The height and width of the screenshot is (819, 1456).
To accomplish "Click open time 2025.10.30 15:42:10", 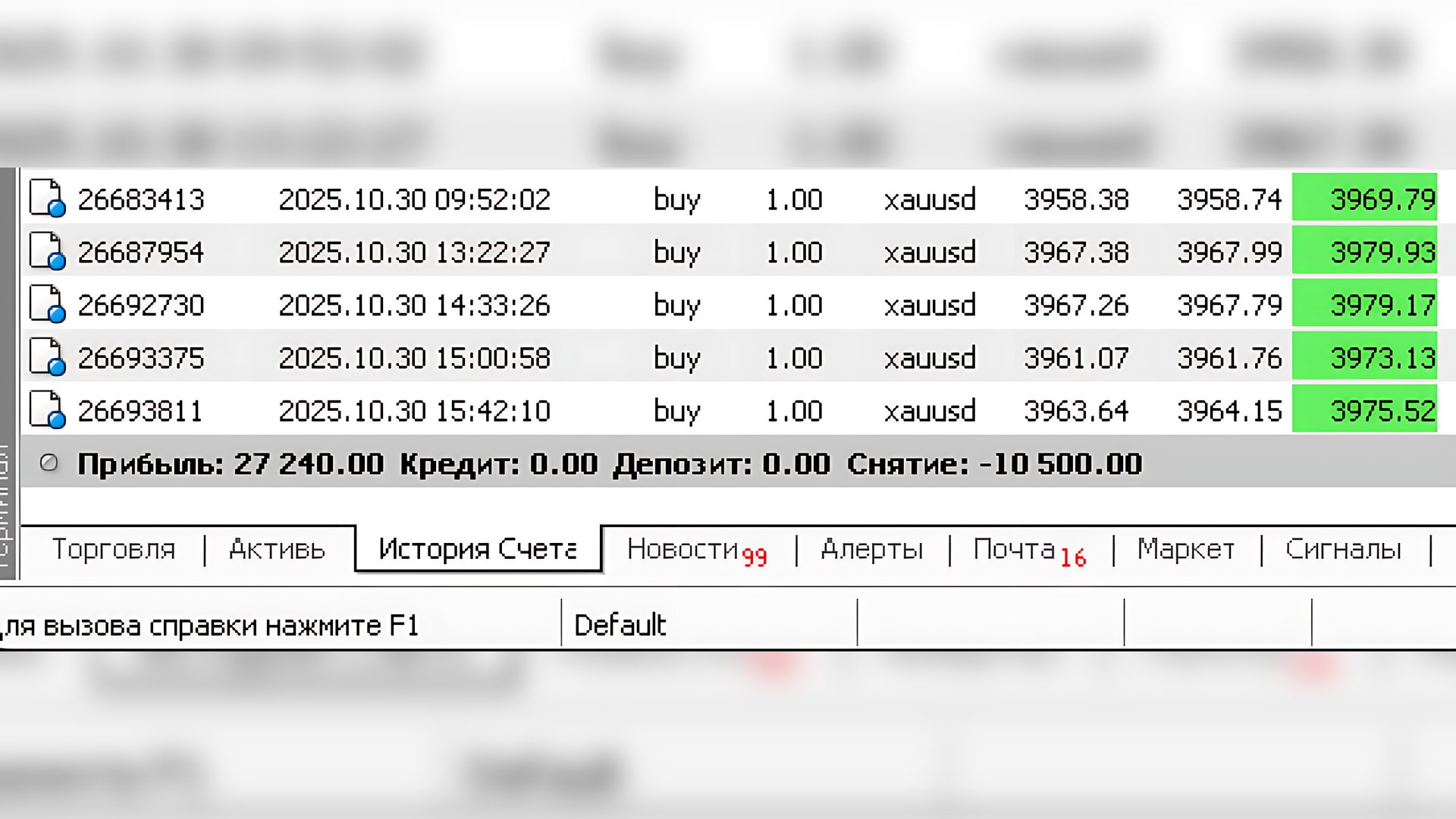I will pos(415,411).
